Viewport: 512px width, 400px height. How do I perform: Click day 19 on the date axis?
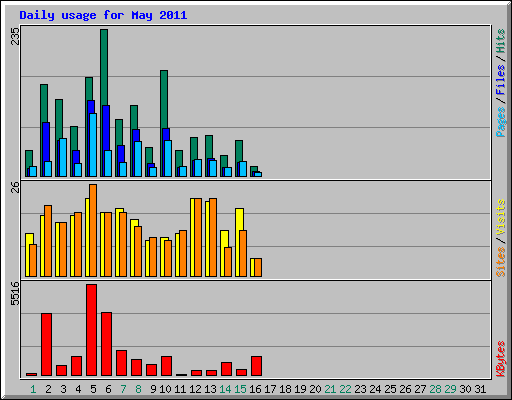click(300, 389)
